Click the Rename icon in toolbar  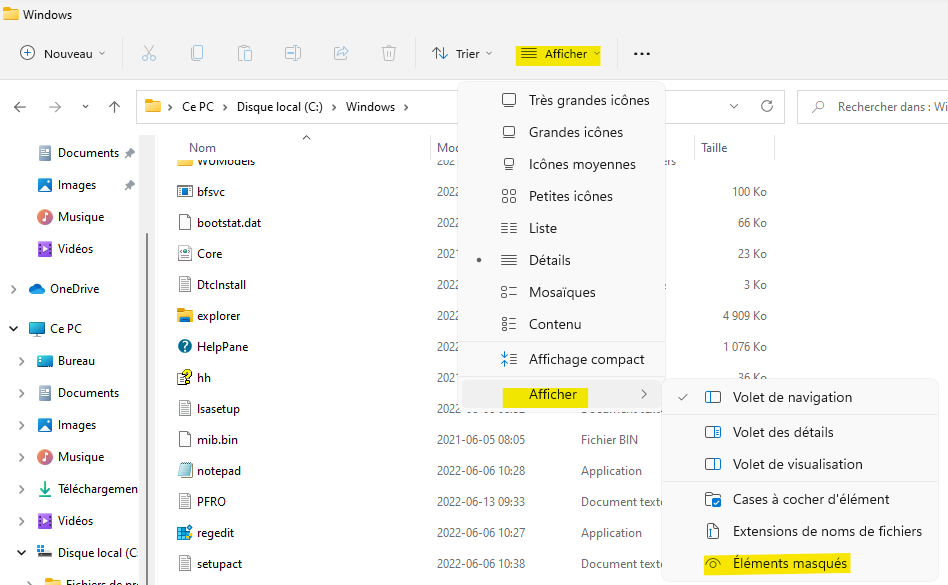[293, 53]
